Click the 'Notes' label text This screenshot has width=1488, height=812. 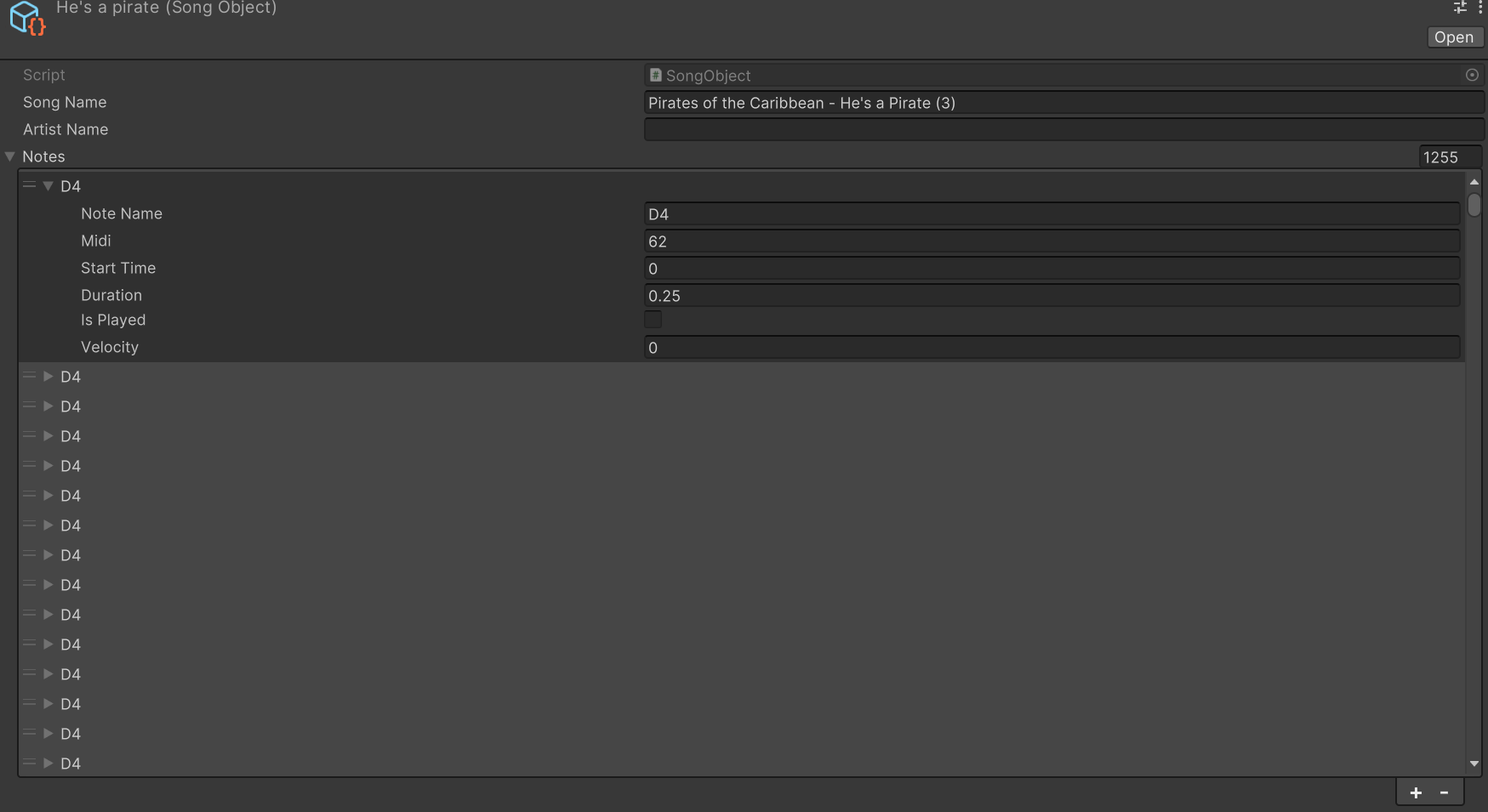coord(43,156)
